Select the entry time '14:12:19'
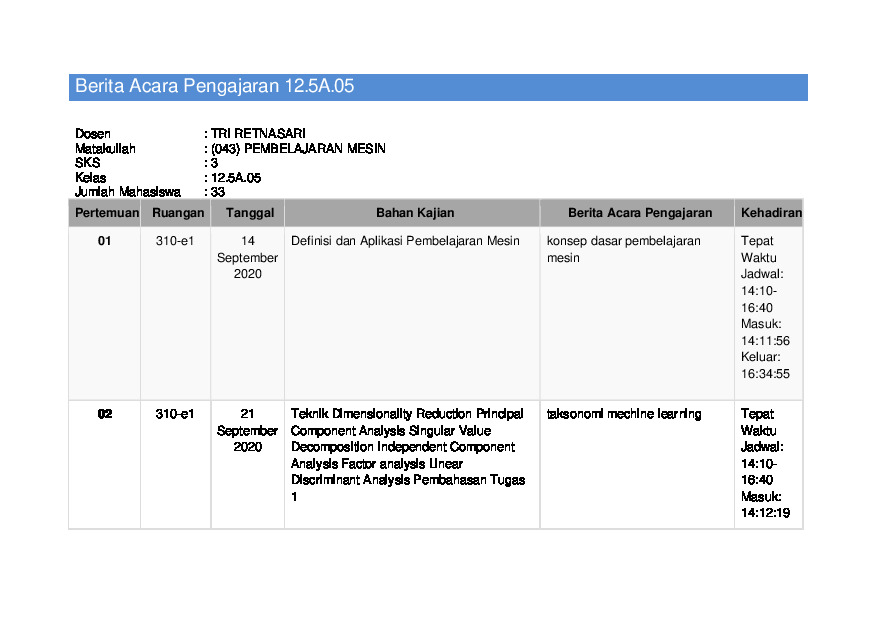This screenshot has width=877, height=620. [765, 513]
